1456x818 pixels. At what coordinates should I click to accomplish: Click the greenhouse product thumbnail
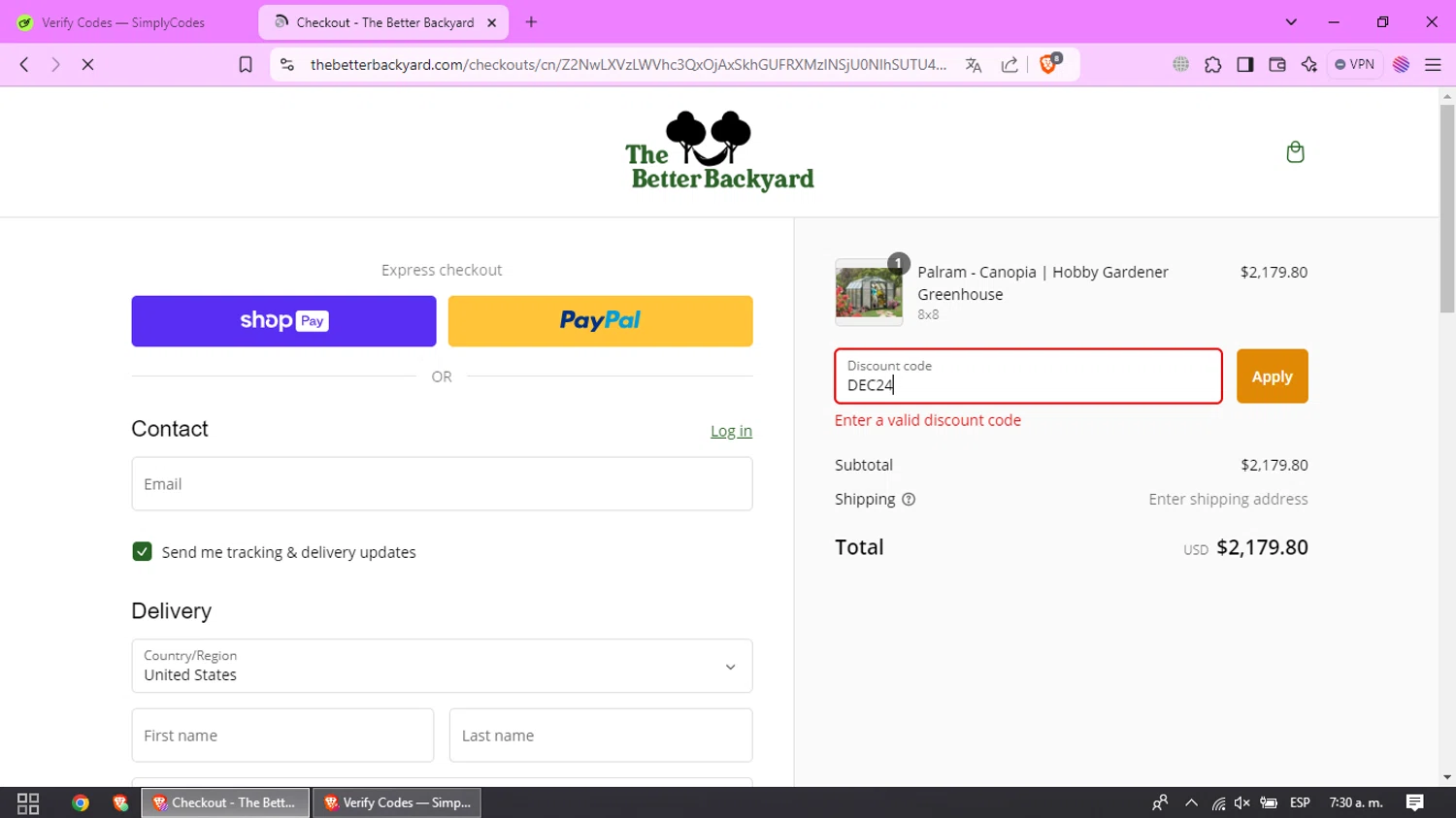coord(869,292)
